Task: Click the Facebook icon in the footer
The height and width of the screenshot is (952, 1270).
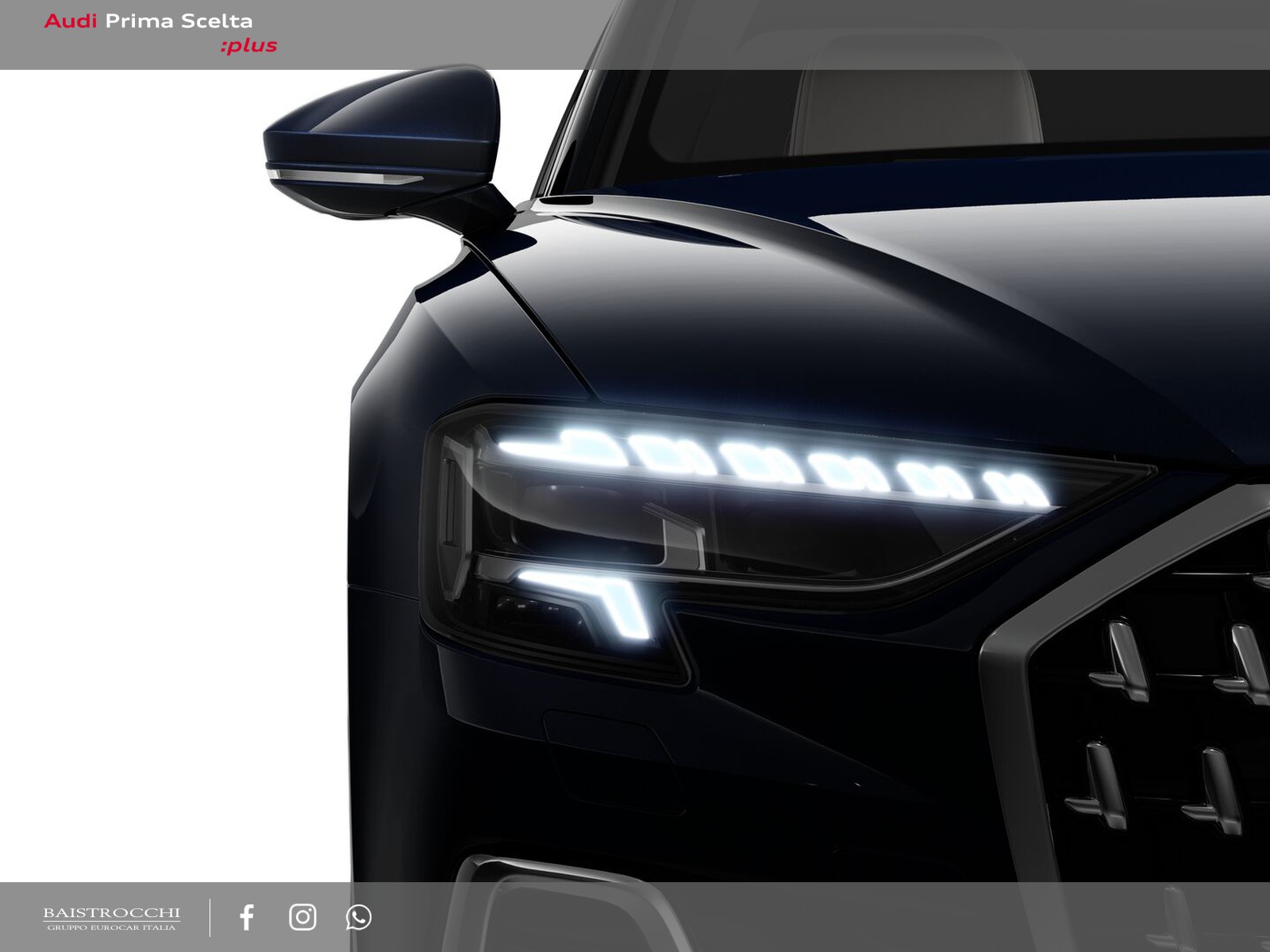Action: (247, 917)
